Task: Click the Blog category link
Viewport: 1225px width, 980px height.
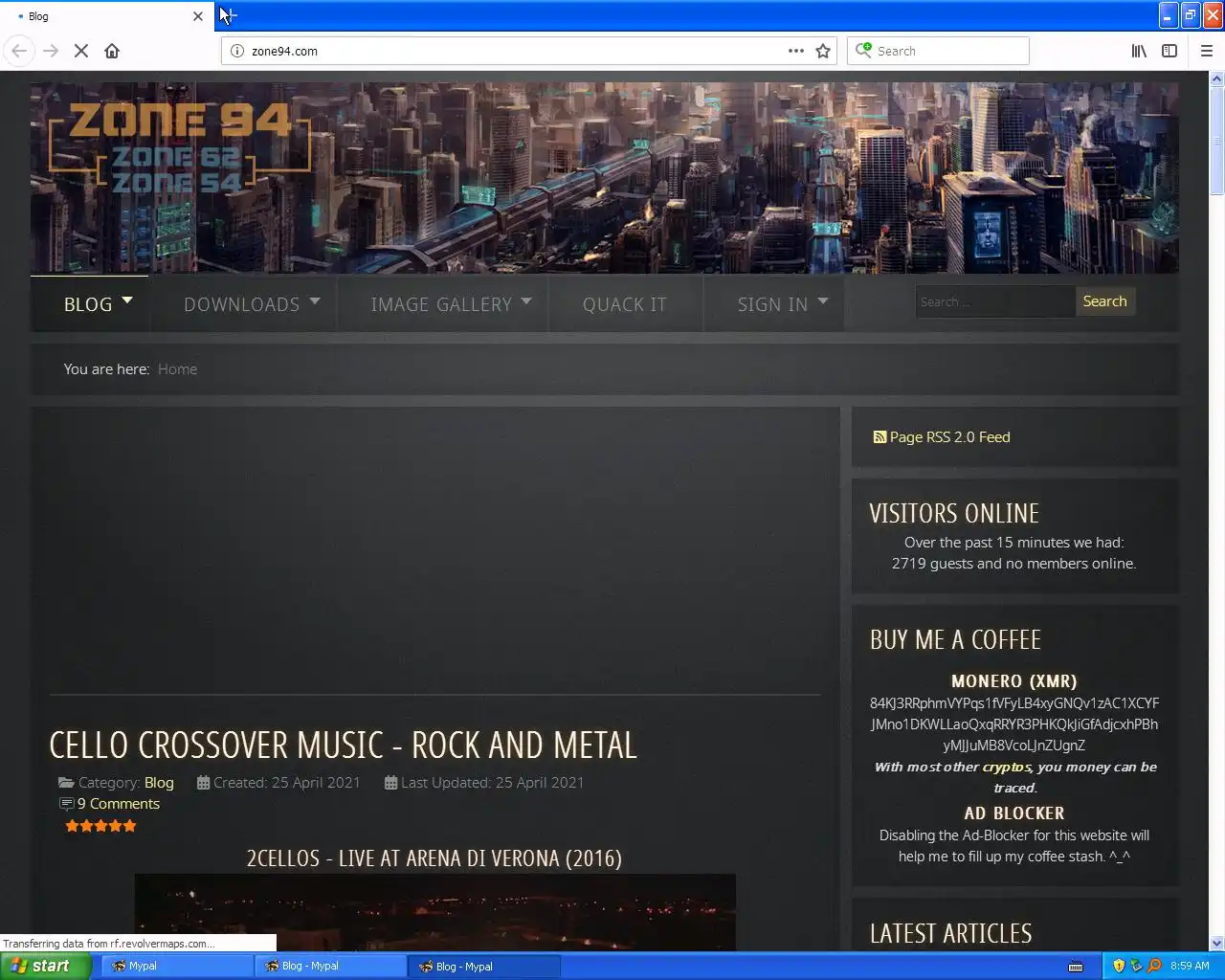Action: 159,783
